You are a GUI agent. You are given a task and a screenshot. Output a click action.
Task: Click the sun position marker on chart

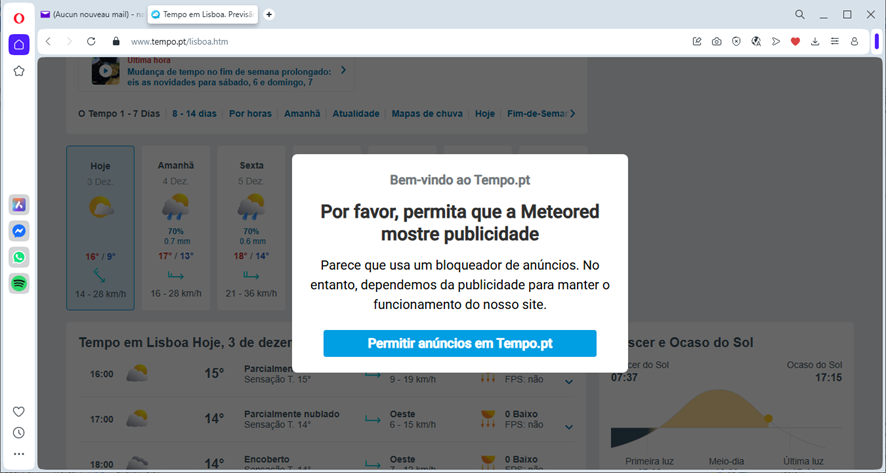click(x=768, y=419)
